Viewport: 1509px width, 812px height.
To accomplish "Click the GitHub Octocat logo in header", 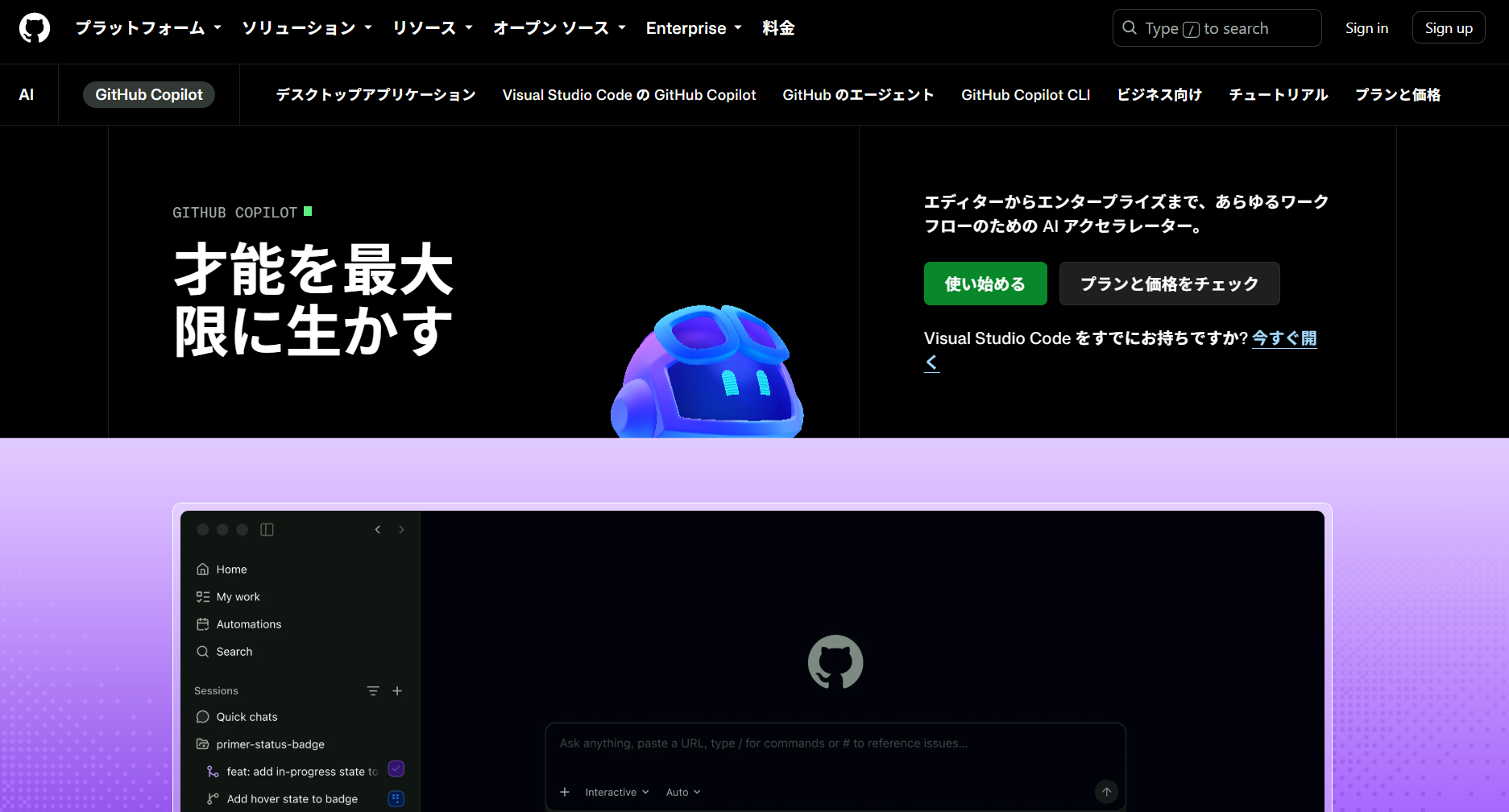I will pos(35,28).
